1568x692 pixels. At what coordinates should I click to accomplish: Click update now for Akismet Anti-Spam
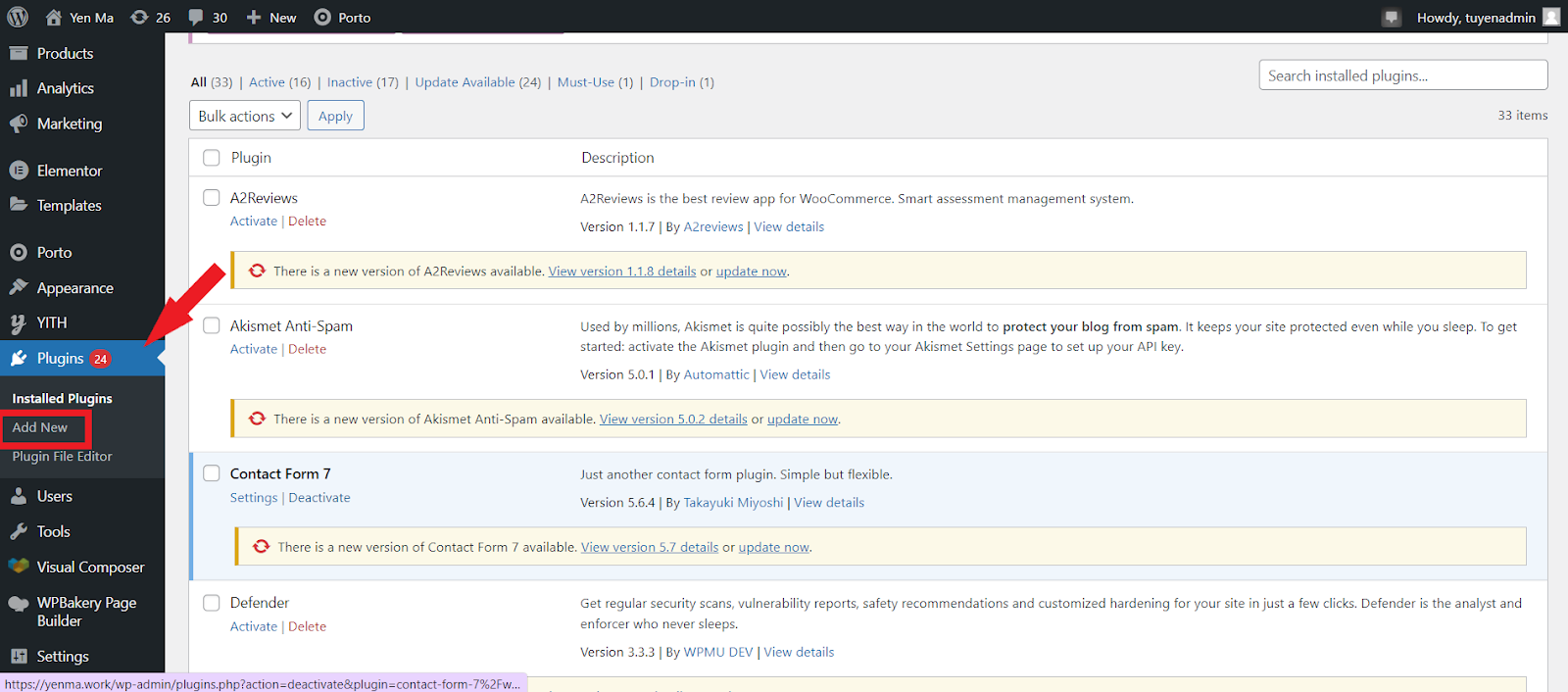pos(803,420)
